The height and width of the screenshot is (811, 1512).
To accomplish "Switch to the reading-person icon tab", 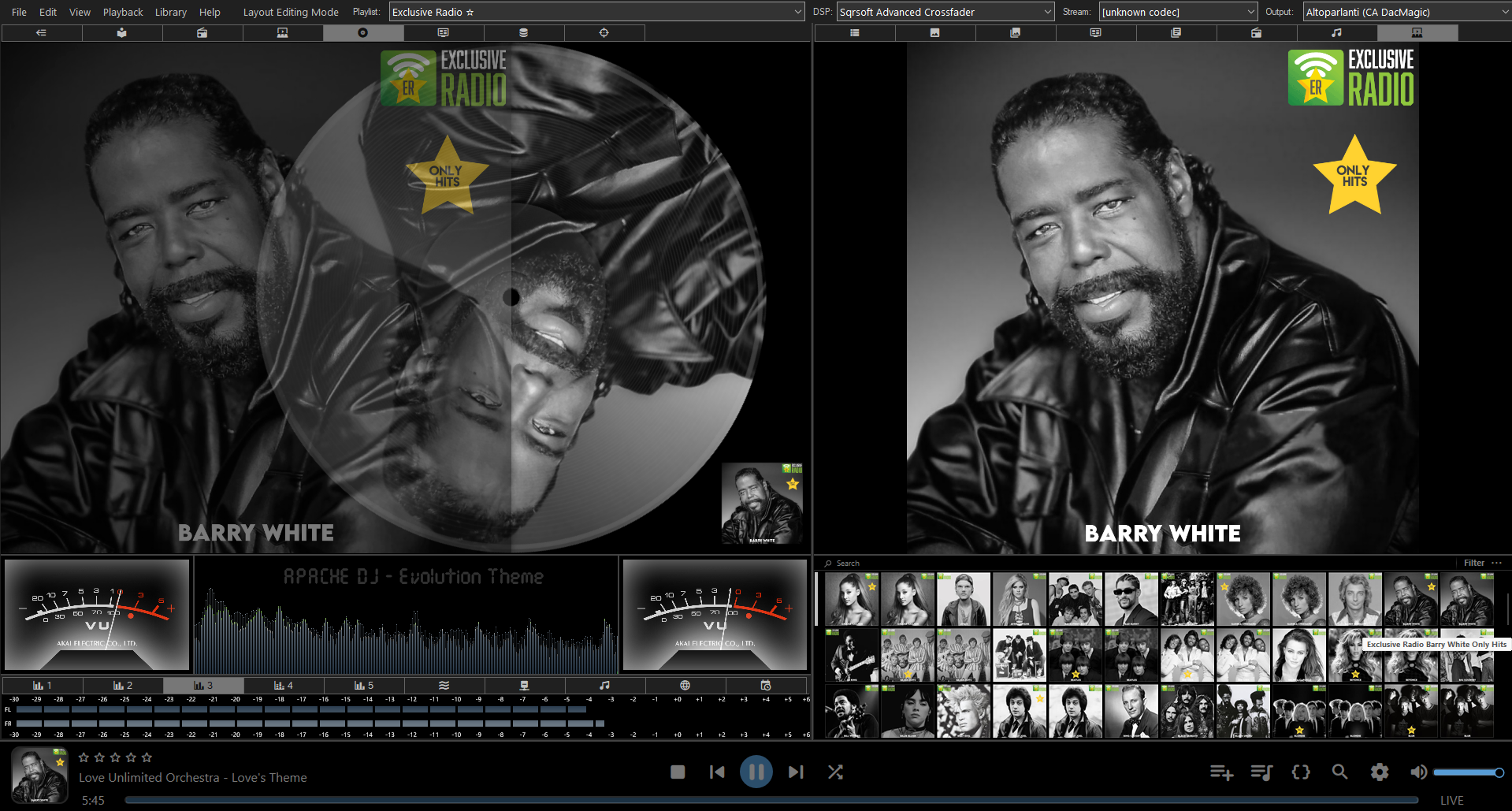I will click(122, 32).
